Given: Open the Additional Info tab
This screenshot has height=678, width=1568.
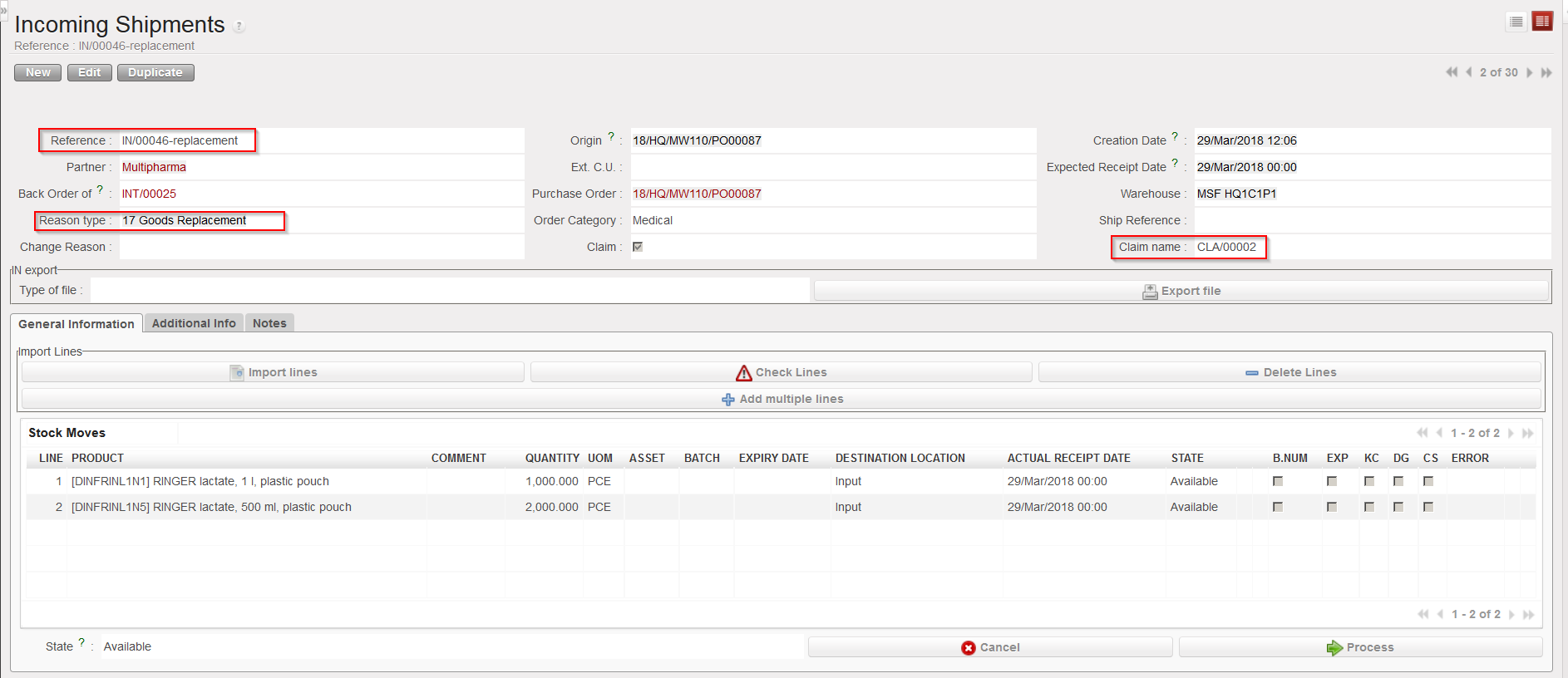Looking at the screenshot, I should (x=194, y=323).
